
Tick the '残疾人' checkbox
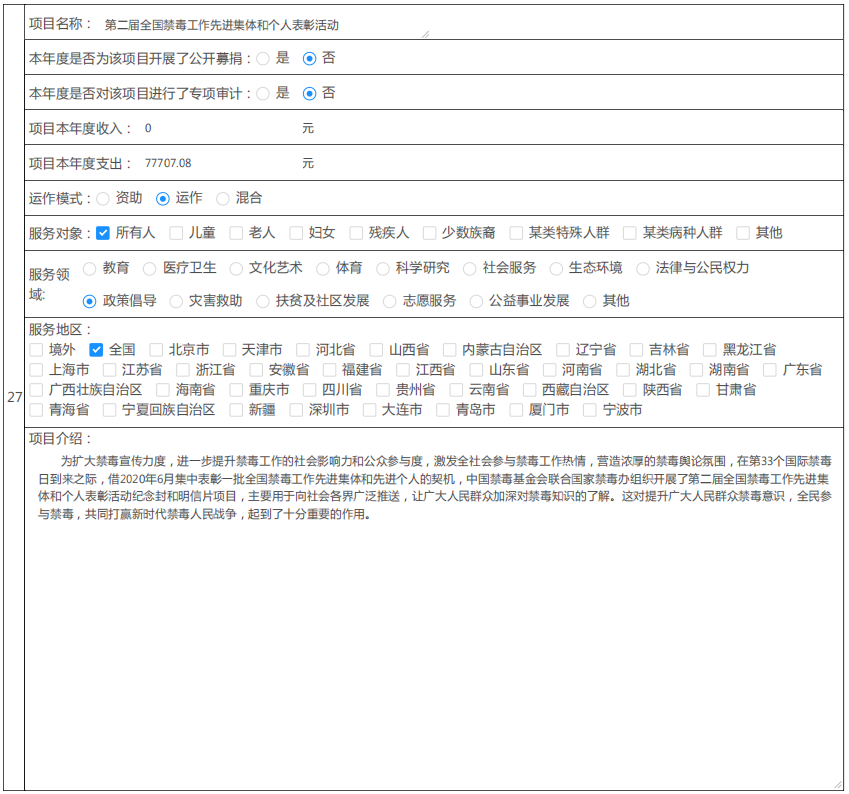[356, 233]
